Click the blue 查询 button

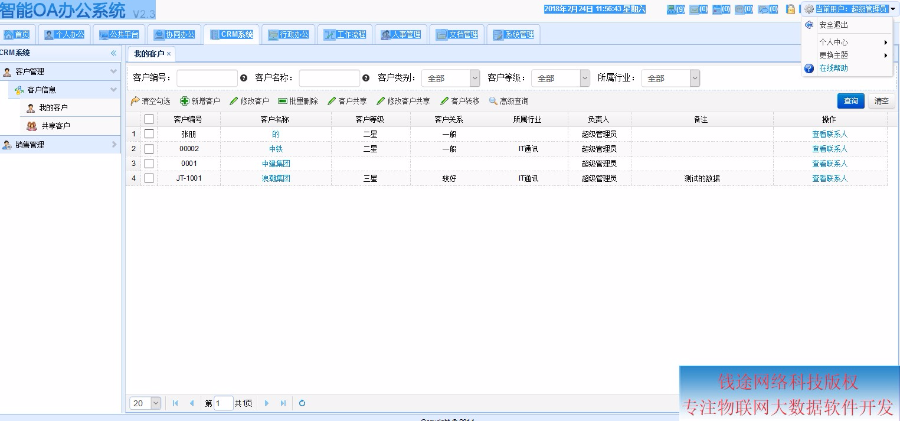[851, 101]
